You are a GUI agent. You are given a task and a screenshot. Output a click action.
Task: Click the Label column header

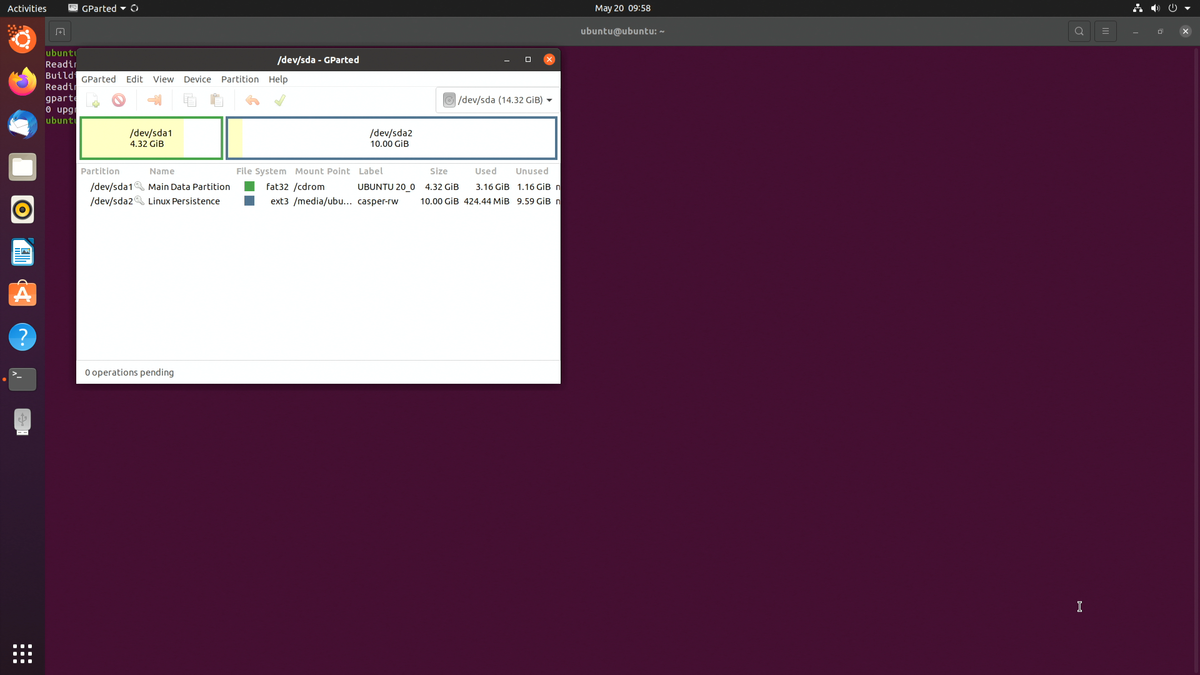click(370, 171)
